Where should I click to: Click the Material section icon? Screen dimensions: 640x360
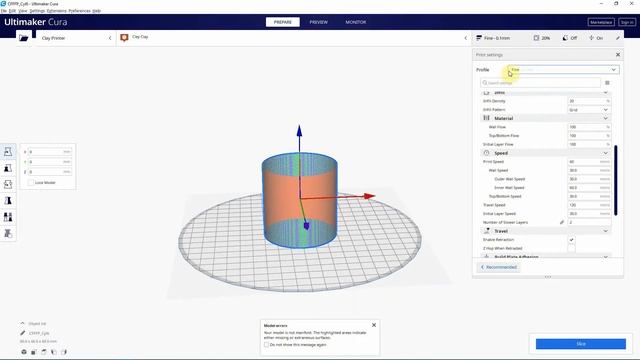point(486,118)
